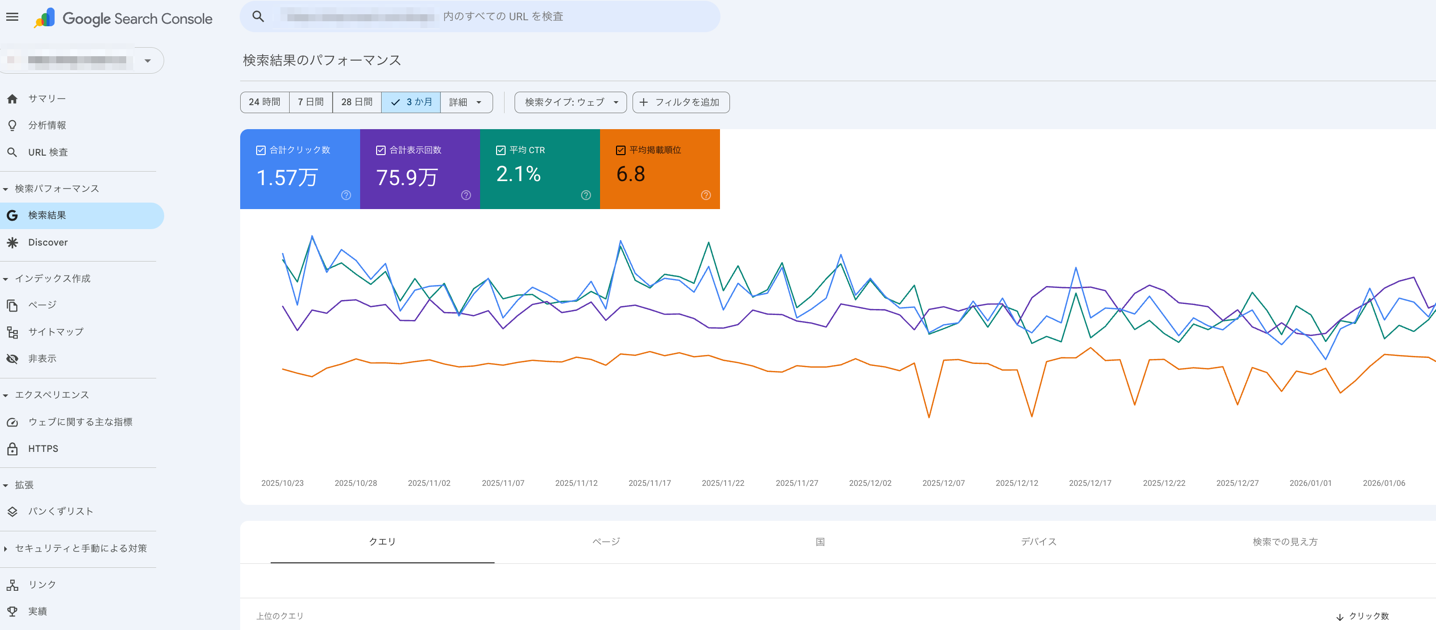This screenshot has width=1436, height=630.
Task: Click the 分析情報 lightbulb icon
Action: click(x=12, y=126)
